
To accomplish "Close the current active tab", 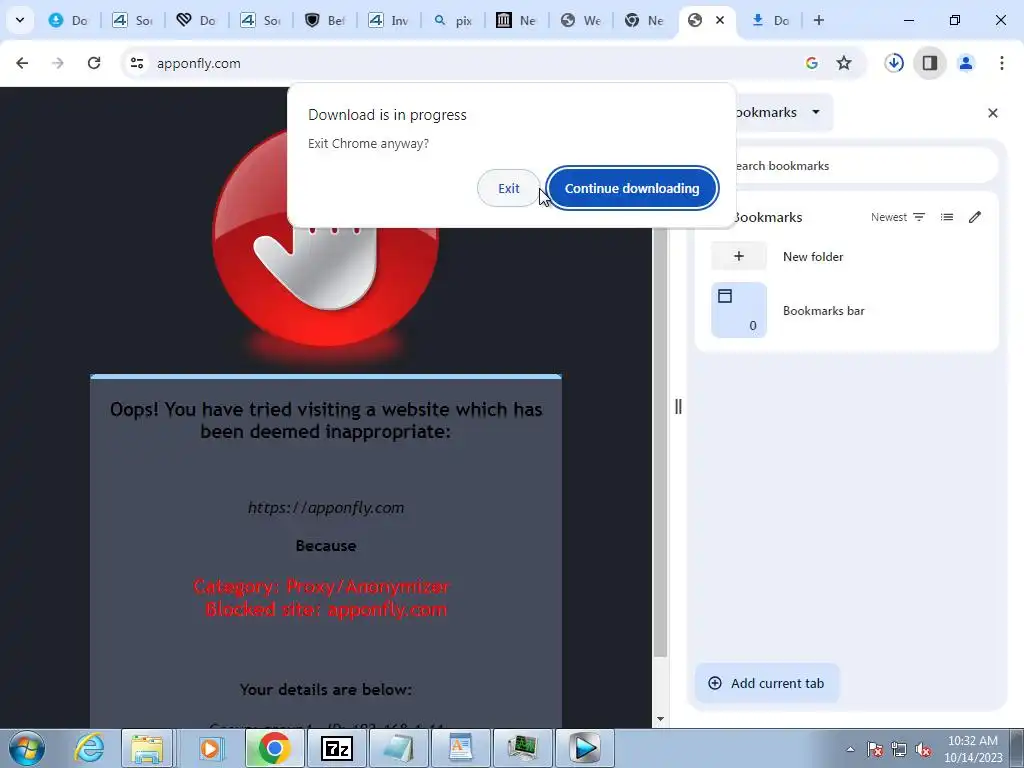I will [720, 20].
